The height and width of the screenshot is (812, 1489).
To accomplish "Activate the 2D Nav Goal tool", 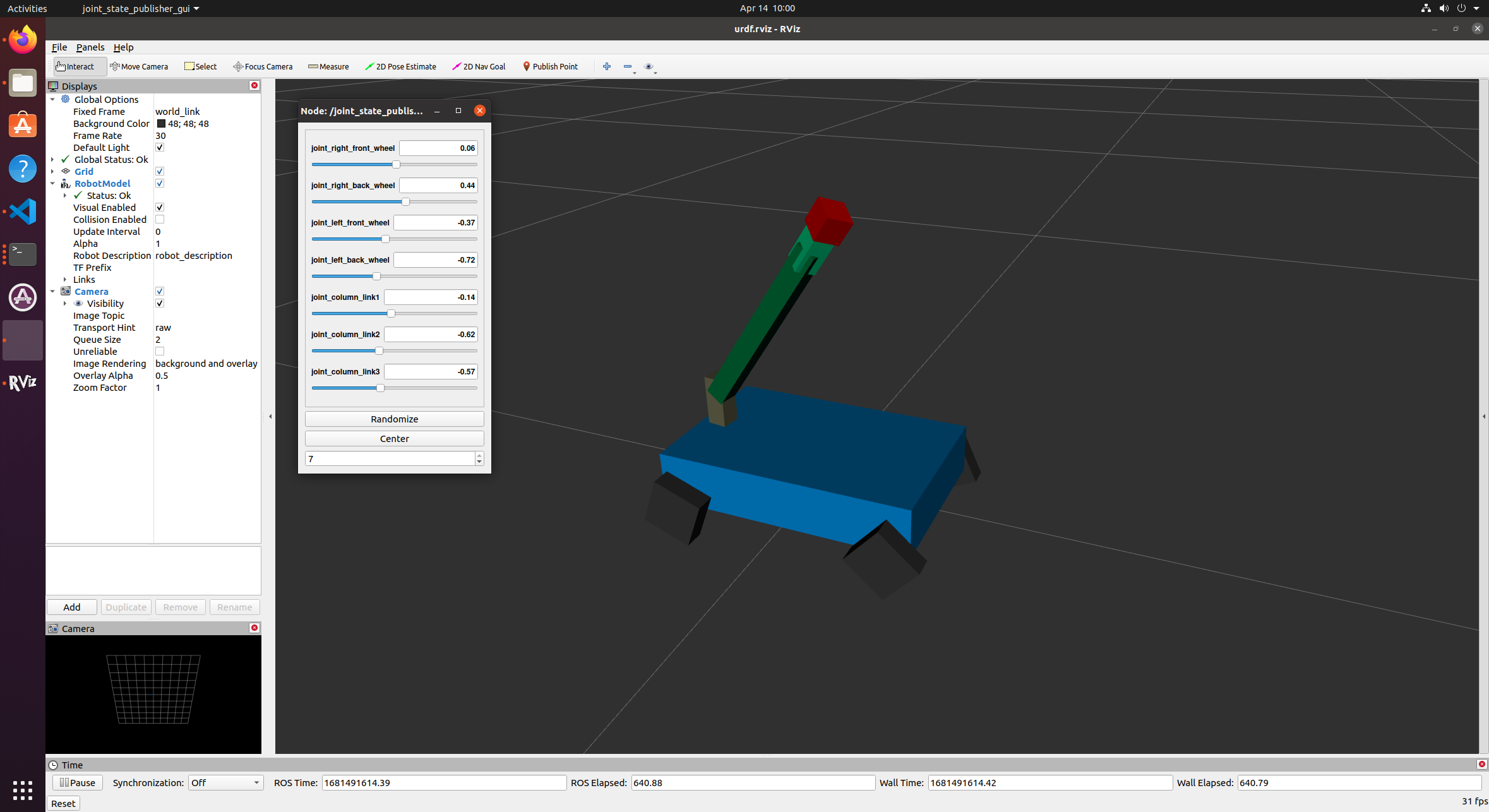I will pos(479,66).
